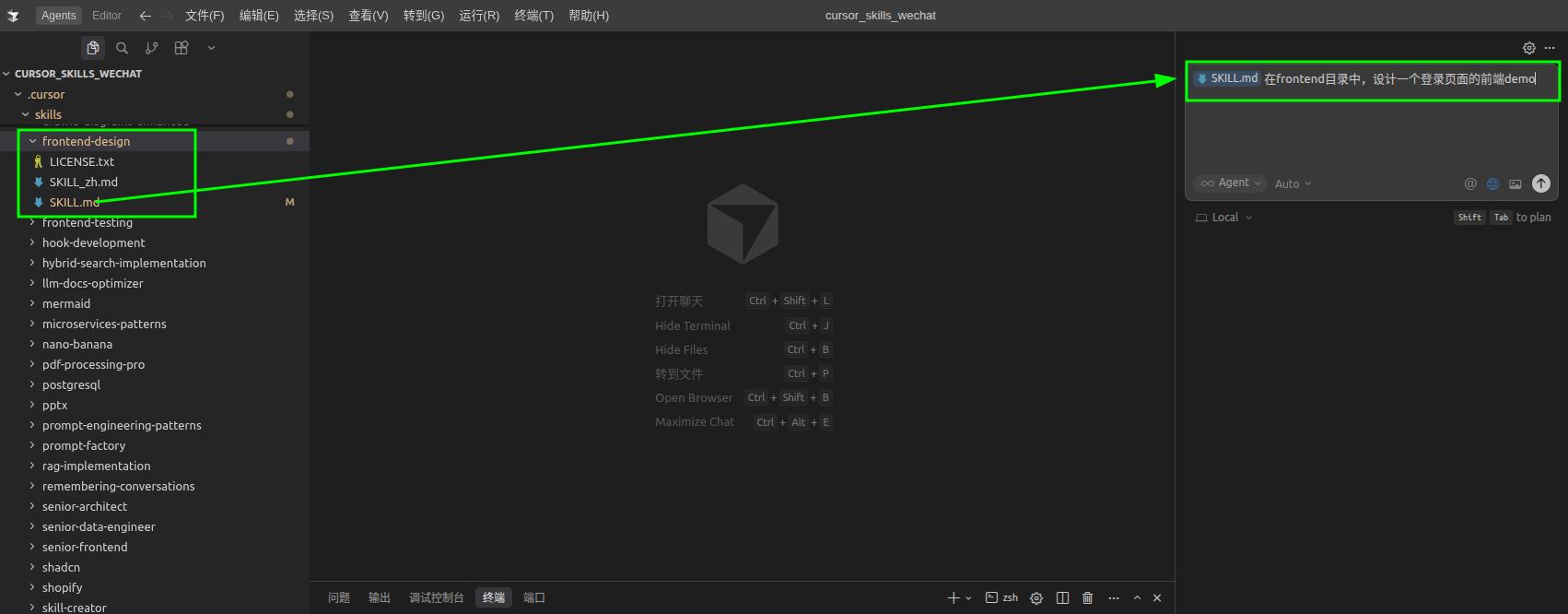This screenshot has width=1568, height=614.
Task: Switch to the 输出 panel tab
Action: 380,597
